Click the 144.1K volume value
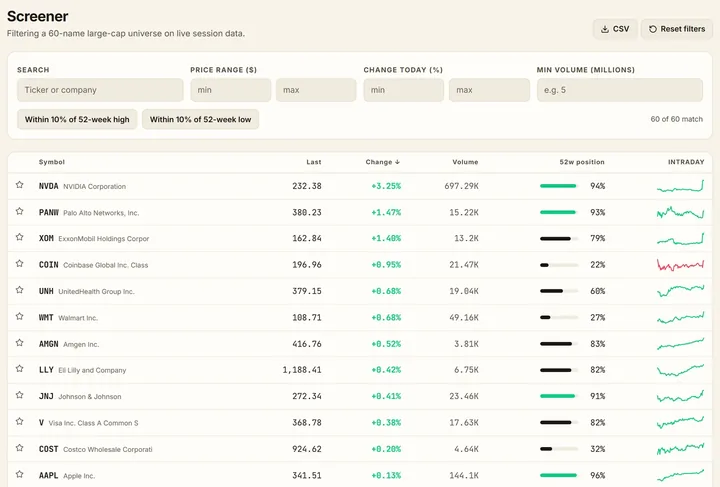The image size is (720, 487). tap(464, 476)
